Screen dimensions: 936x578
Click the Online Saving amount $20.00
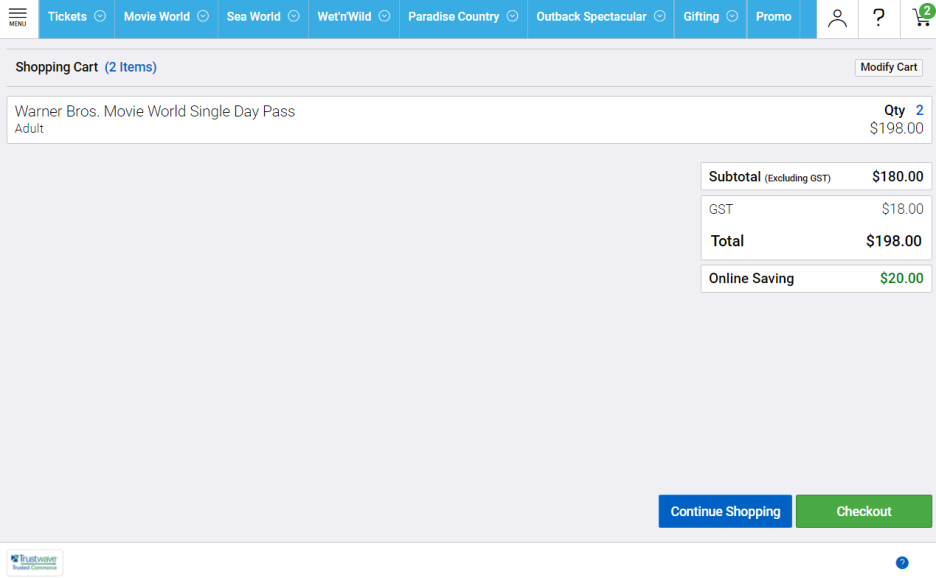click(902, 278)
